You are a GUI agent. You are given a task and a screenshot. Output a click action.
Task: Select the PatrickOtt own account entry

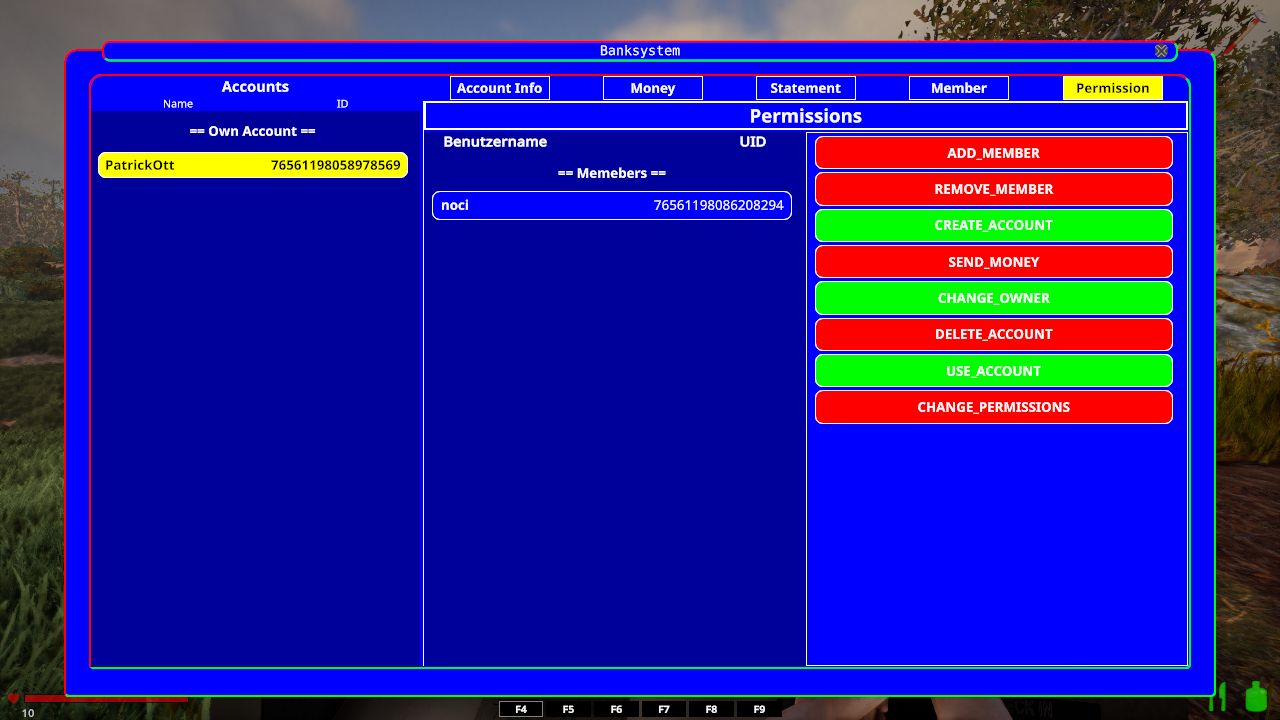click(253, 165)
